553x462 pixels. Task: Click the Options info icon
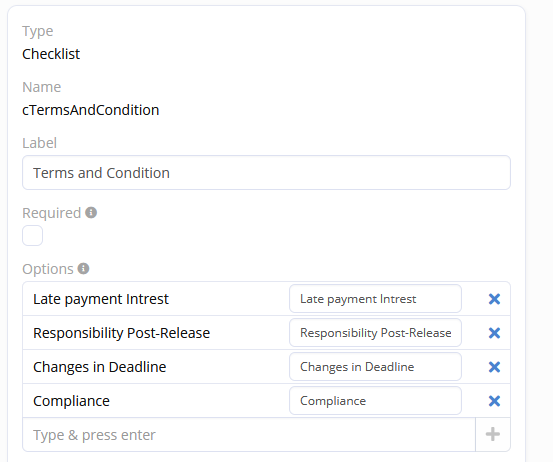pos(83,269)
